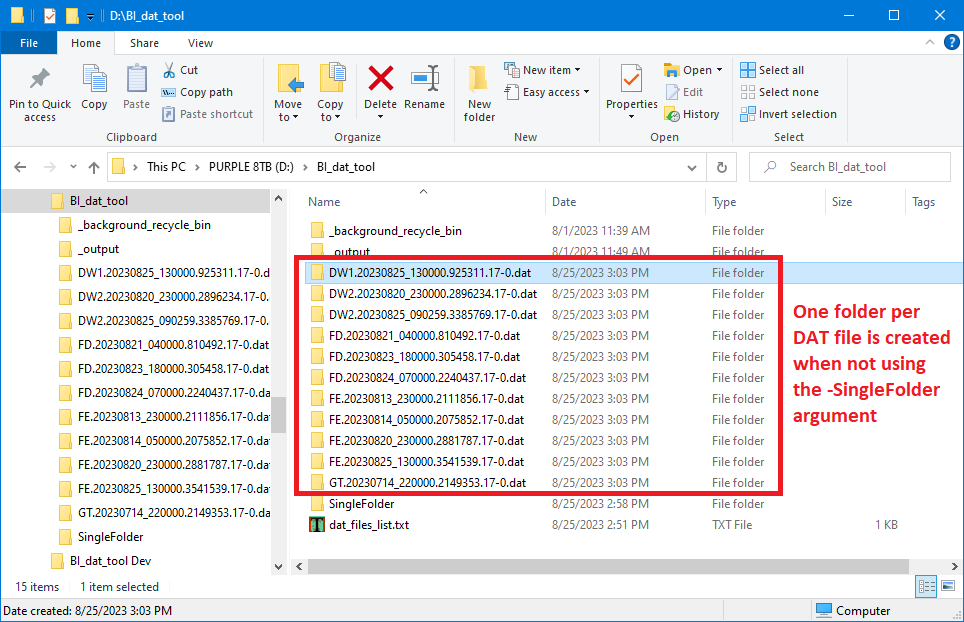This screenshot has height=622, width=964.
Task: Open the File menu tab
Action: pyautogui.click(x=29, y=43)
